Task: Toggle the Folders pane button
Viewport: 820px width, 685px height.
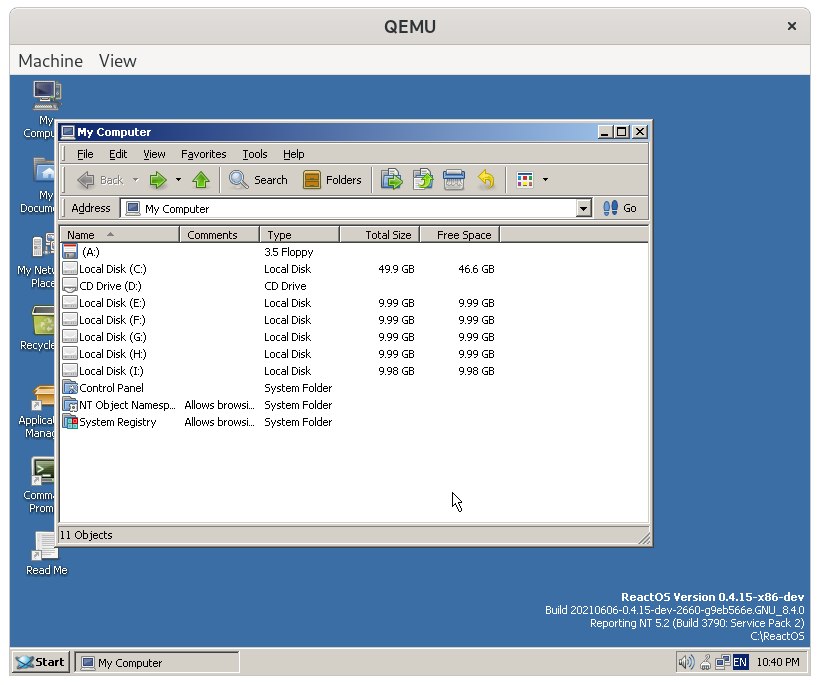Action: [333, 180]
